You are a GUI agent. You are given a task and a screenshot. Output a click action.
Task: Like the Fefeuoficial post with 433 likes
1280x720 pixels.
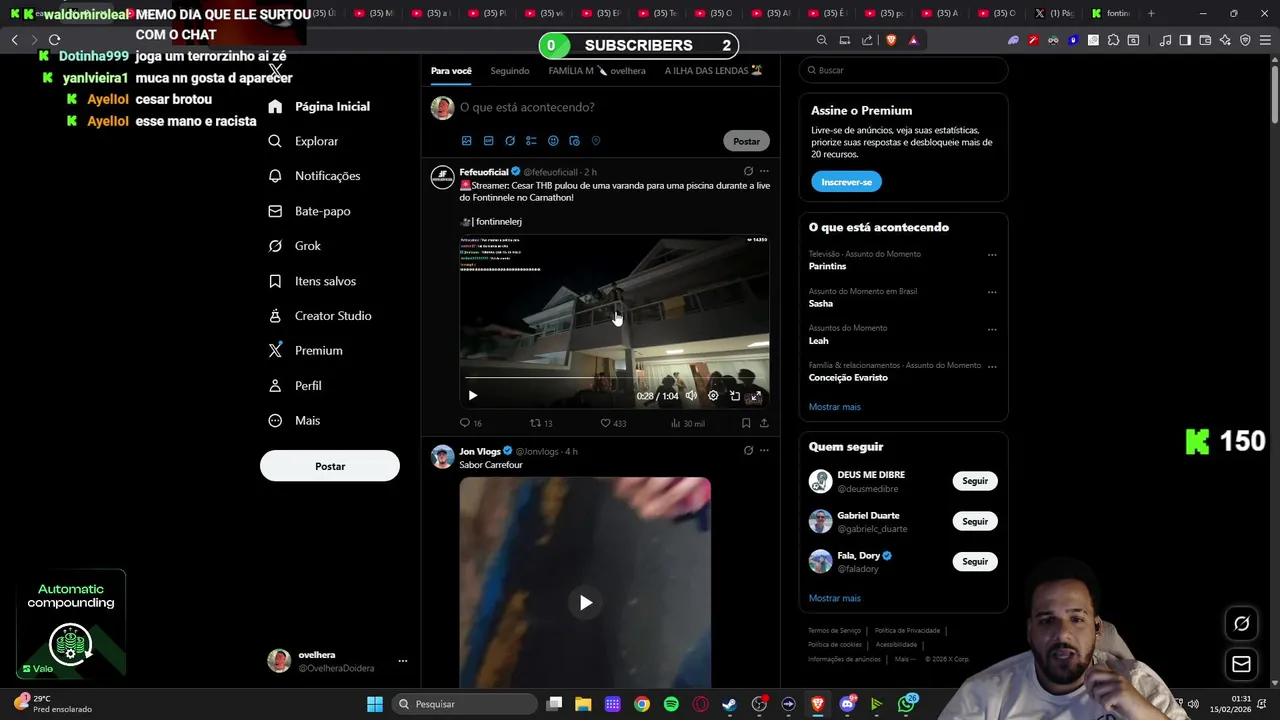point(613,423)
